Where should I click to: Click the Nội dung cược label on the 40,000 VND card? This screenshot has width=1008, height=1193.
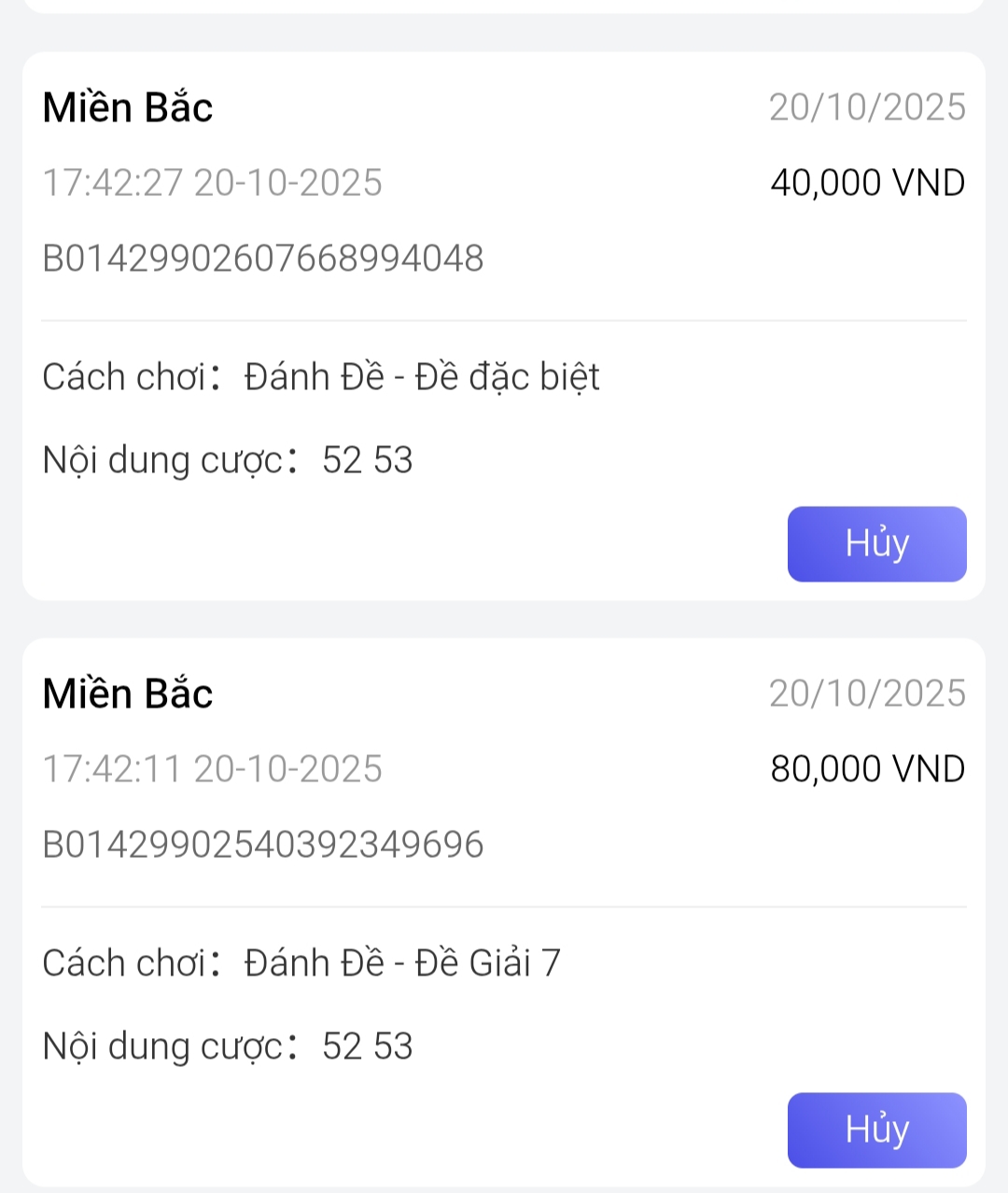[162, 460]
